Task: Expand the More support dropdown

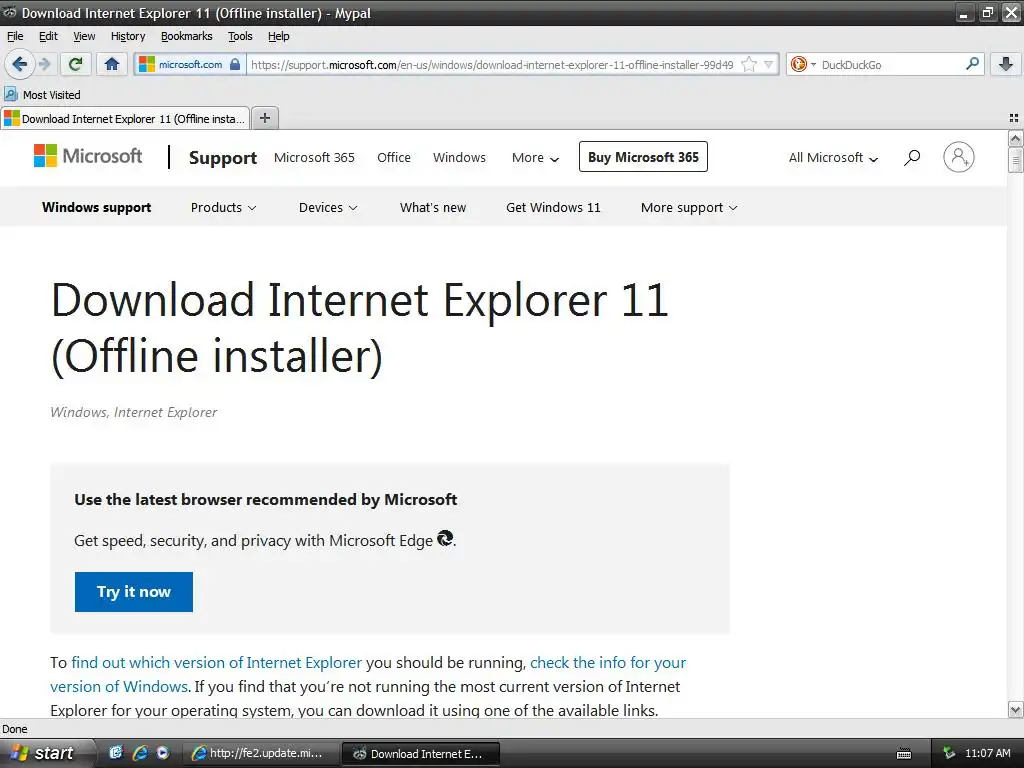Action: tap(689, 207)
